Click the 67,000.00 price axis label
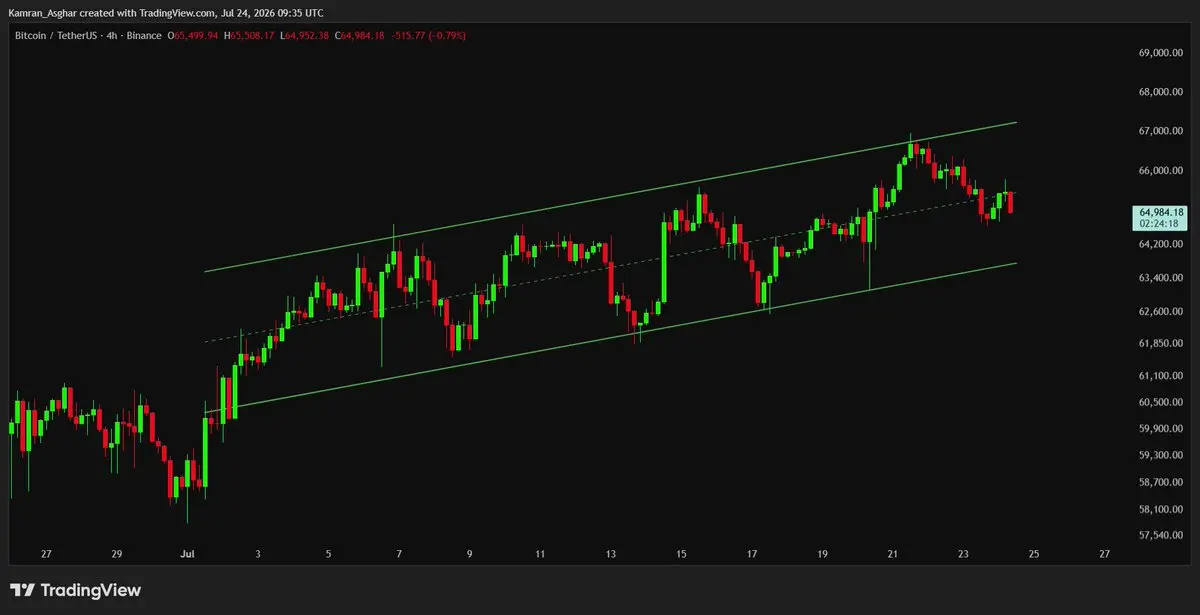 (x=1162, y=131)
